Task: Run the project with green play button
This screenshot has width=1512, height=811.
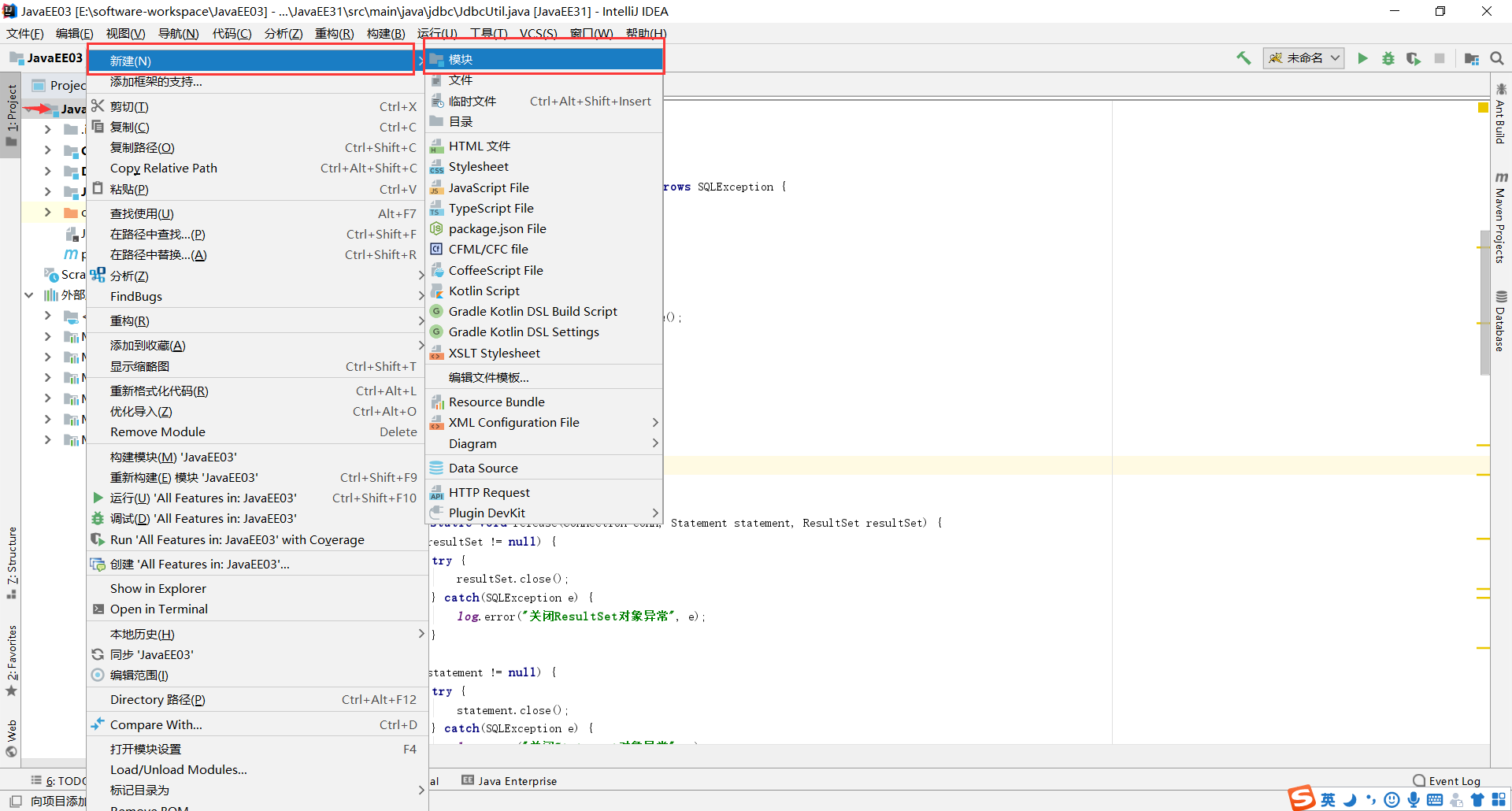Action: tap(1362, 58)
